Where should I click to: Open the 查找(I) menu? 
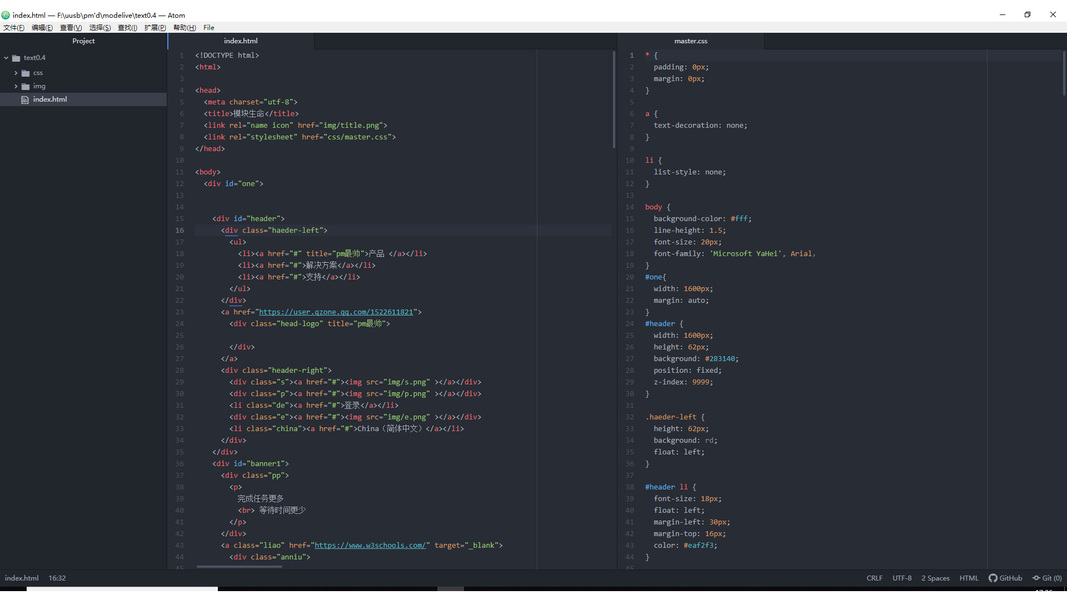(127, 28)
